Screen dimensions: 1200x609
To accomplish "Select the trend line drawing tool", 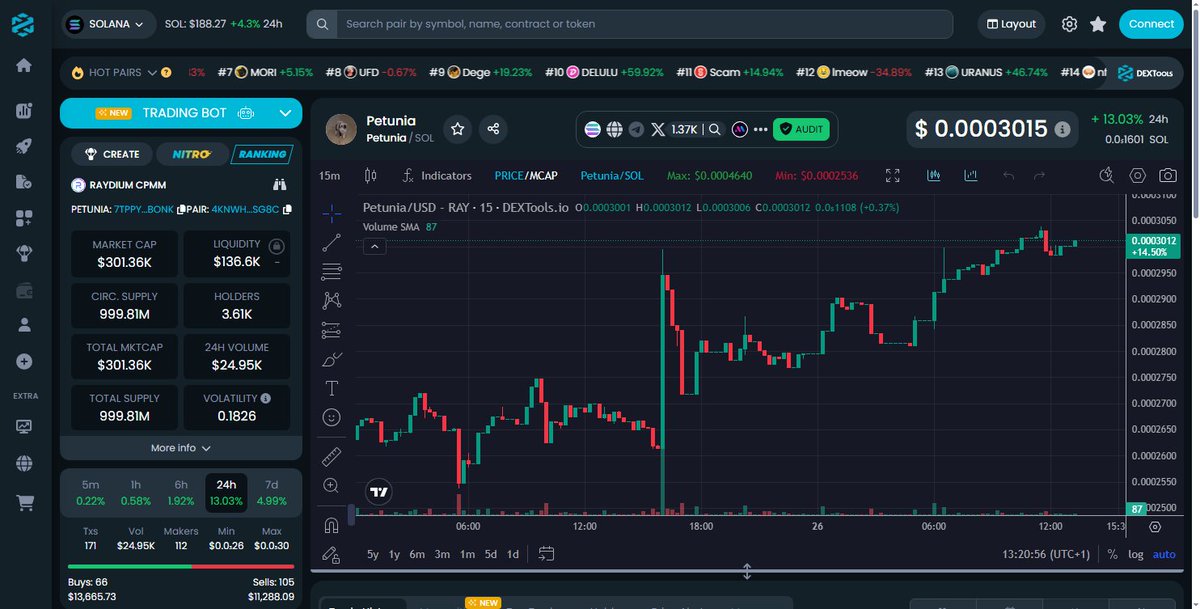I will [x=332, y=242].
